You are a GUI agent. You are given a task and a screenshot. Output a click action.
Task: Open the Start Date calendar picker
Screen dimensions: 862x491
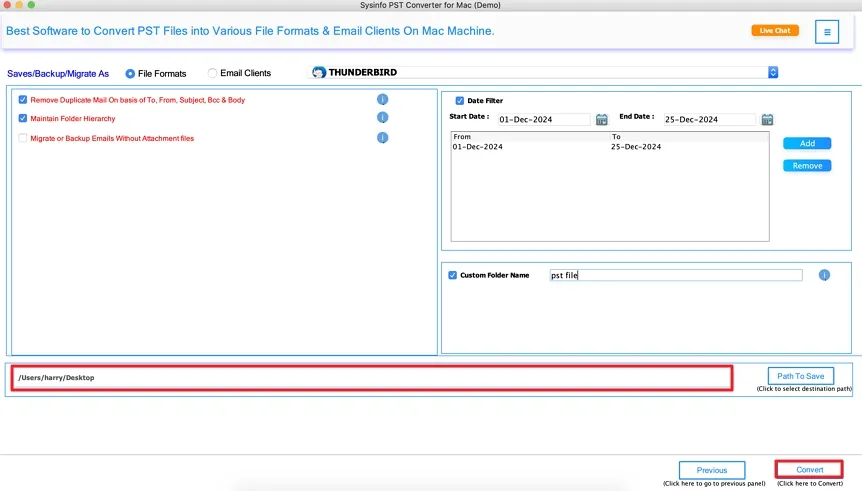tap(602, 120)
